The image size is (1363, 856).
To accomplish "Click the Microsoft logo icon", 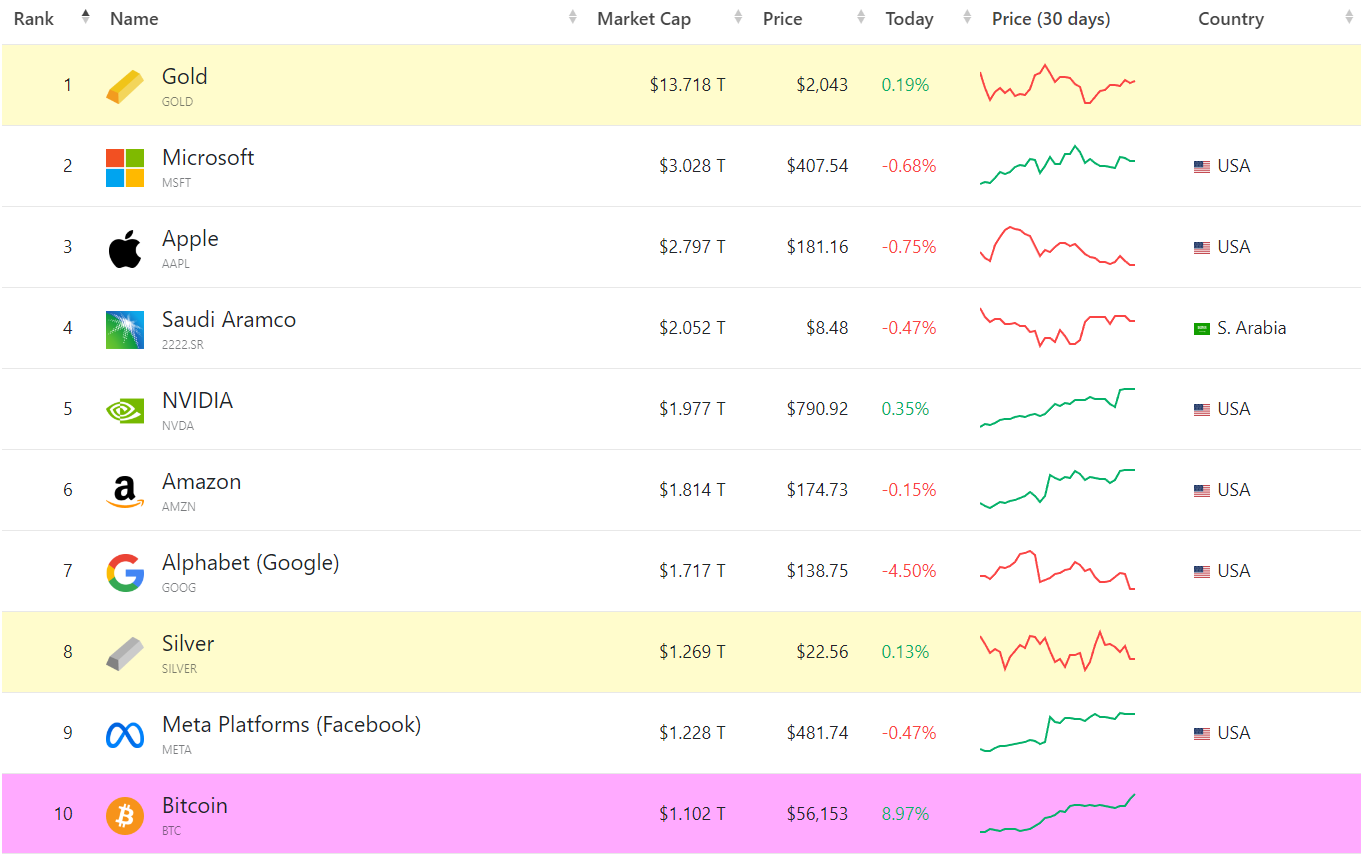I will (125, 167).
